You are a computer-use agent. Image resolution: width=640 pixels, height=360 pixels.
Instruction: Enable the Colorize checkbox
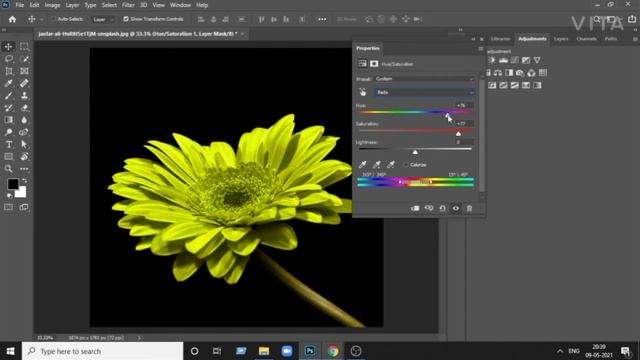pyautogui.click(x=406, y=164)
